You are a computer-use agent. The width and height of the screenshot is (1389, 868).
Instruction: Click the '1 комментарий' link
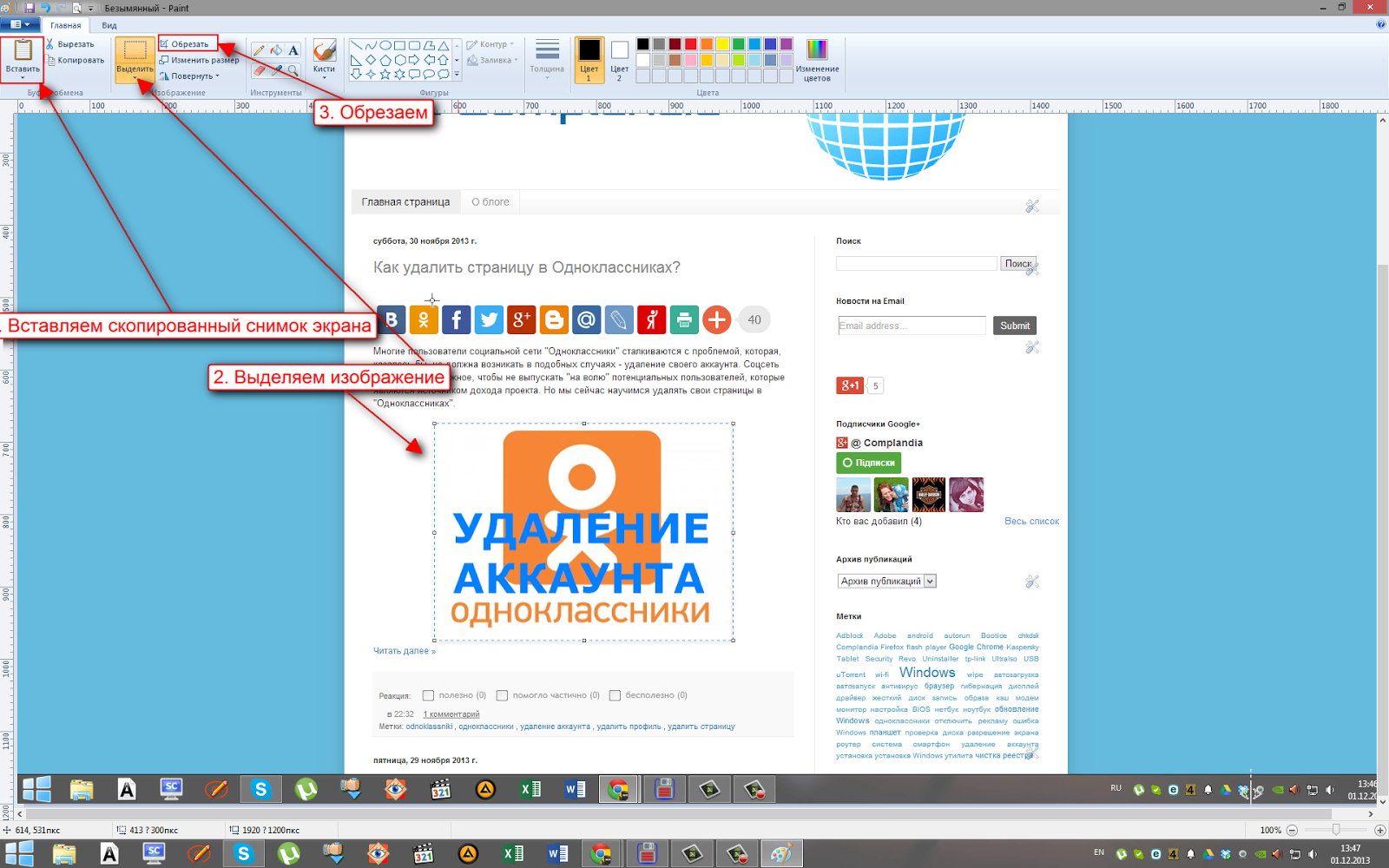coord(451,714)
